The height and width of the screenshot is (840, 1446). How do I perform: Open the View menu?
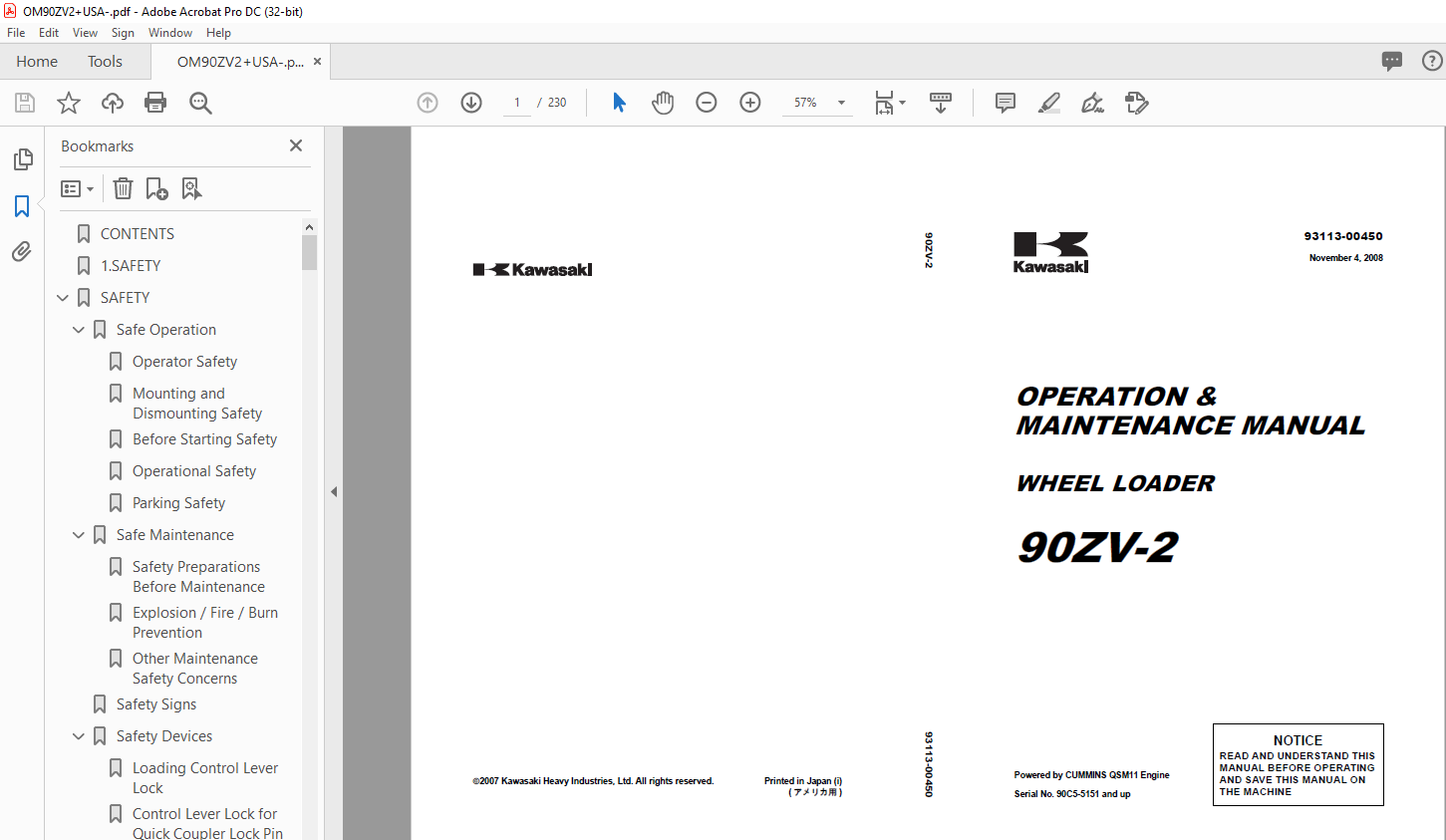click(x=85, y=33)
